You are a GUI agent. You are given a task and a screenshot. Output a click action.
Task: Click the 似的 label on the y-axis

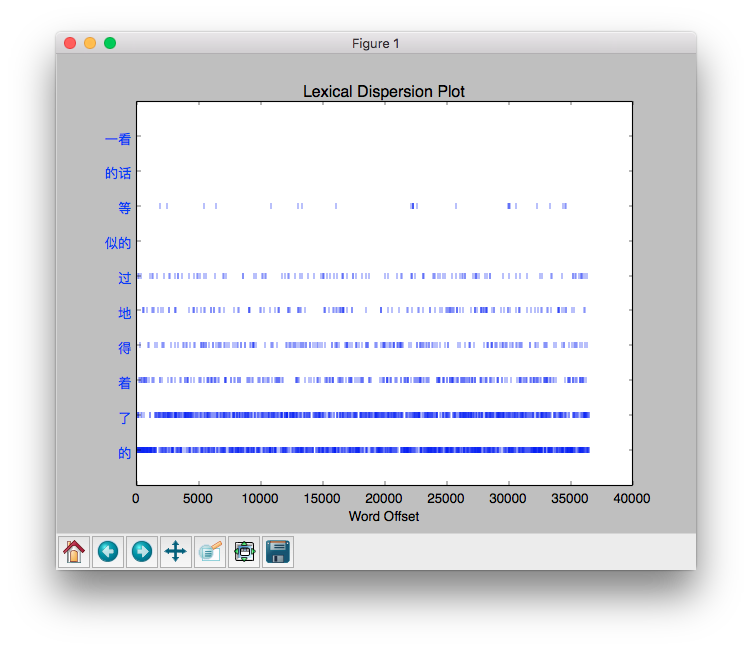click(x=118, y=243)
